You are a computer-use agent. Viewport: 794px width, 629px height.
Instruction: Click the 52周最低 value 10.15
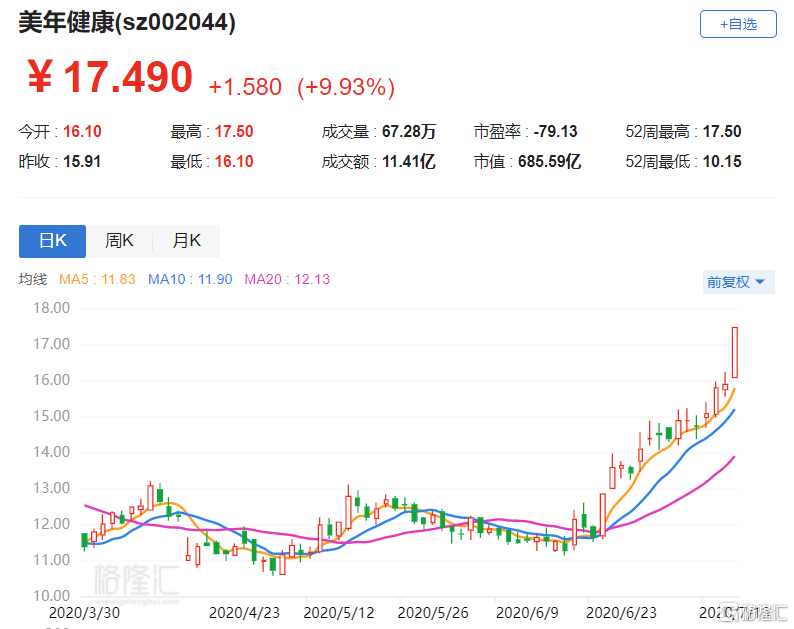(x=722, y=162)
